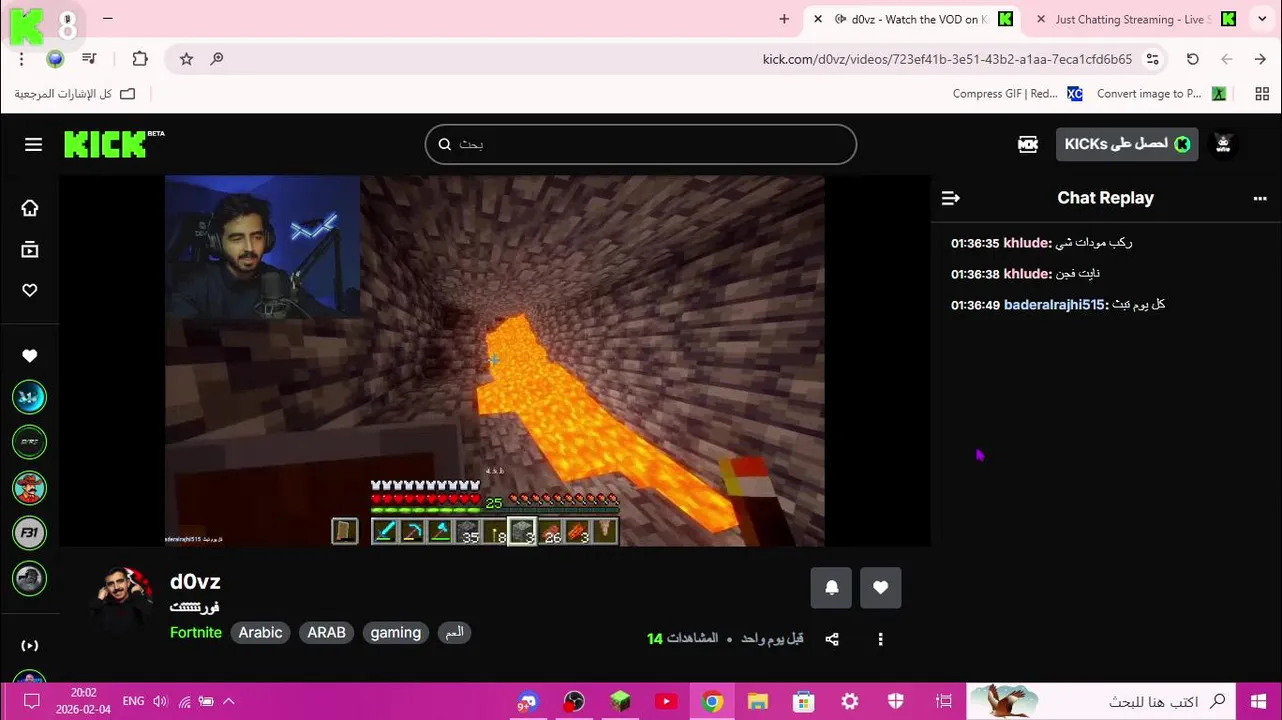Viewport: 1282px width, 720px height.
Task: Follow d0vz with the heart button
Action: [880, 588]
